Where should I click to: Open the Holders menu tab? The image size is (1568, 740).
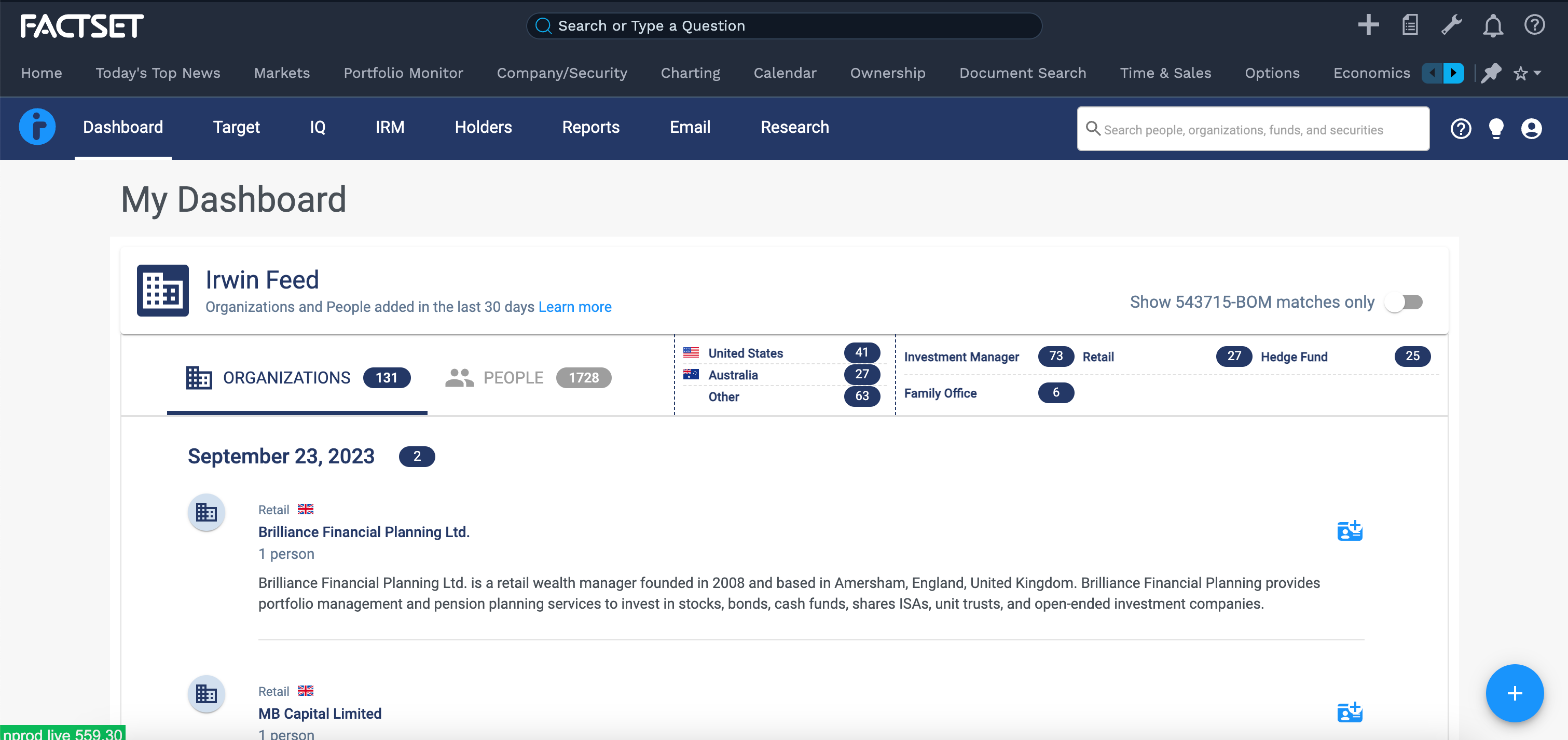[x=483, y=127]
